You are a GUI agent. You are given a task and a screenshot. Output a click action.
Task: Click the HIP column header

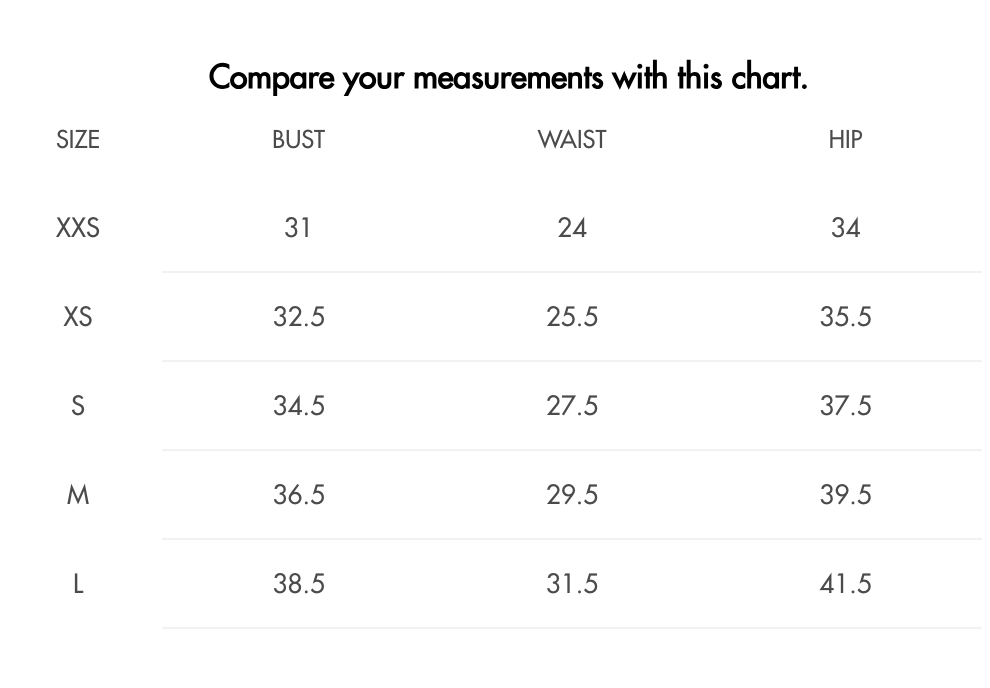click(845, 139)
